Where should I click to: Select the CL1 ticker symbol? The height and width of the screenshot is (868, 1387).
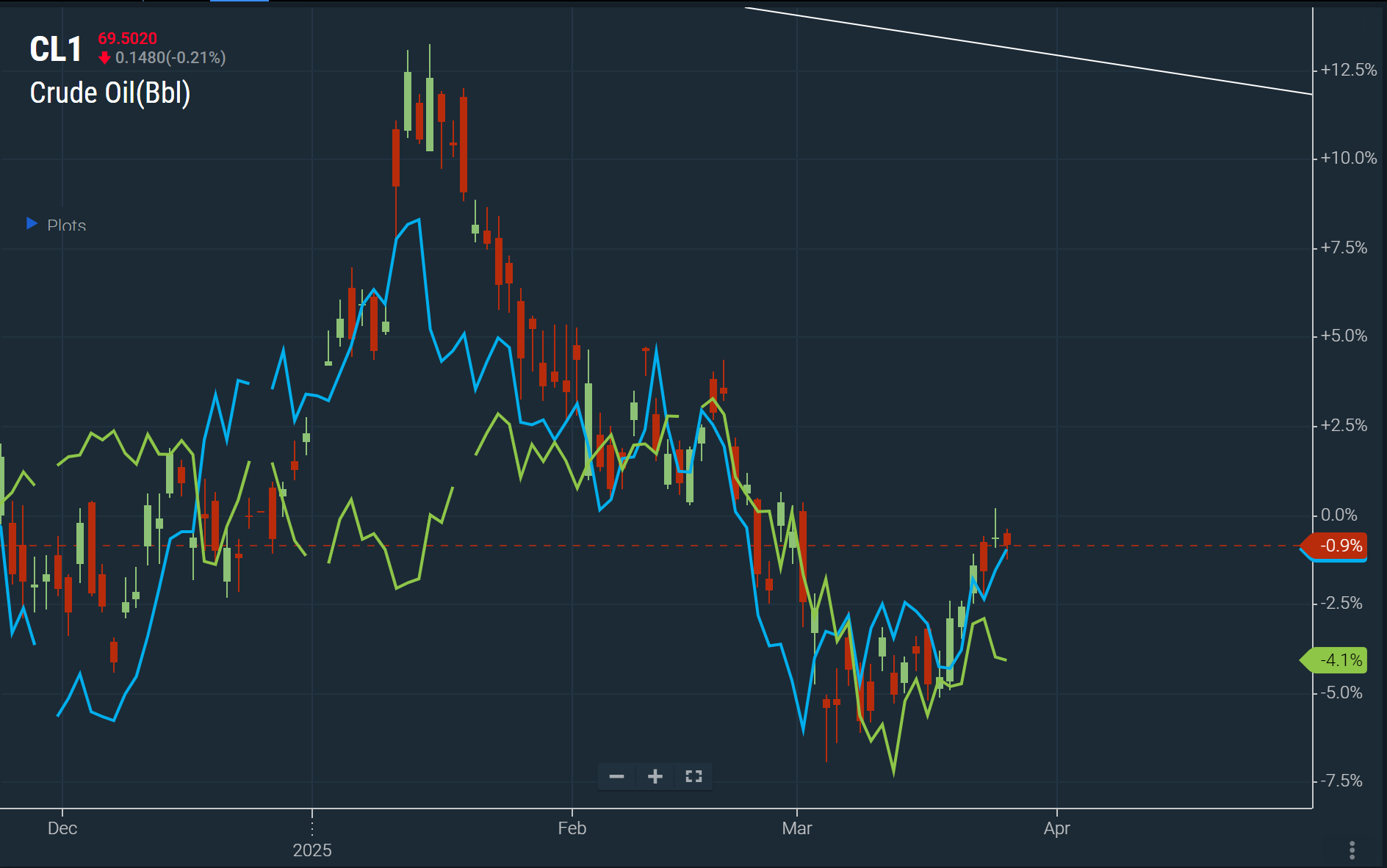tap(56, 50)
